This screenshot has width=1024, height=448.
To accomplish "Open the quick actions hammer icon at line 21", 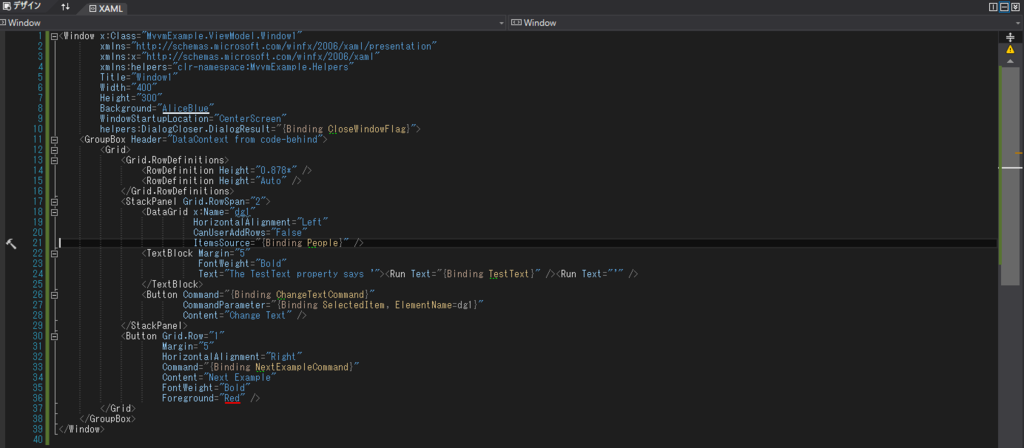I will pyautogui.click(x=10, y=243).
